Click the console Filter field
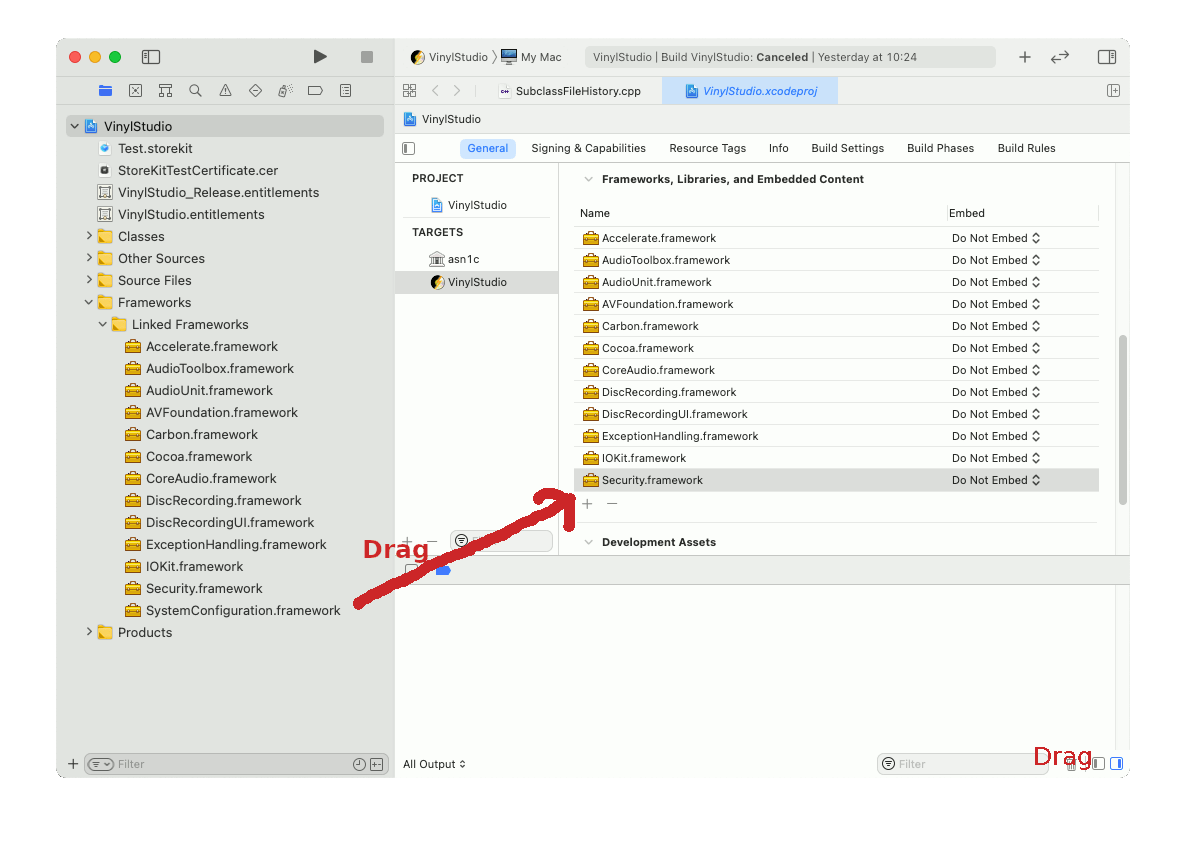The height and width of the screenshot is (852, 1186). click(961, 764)
